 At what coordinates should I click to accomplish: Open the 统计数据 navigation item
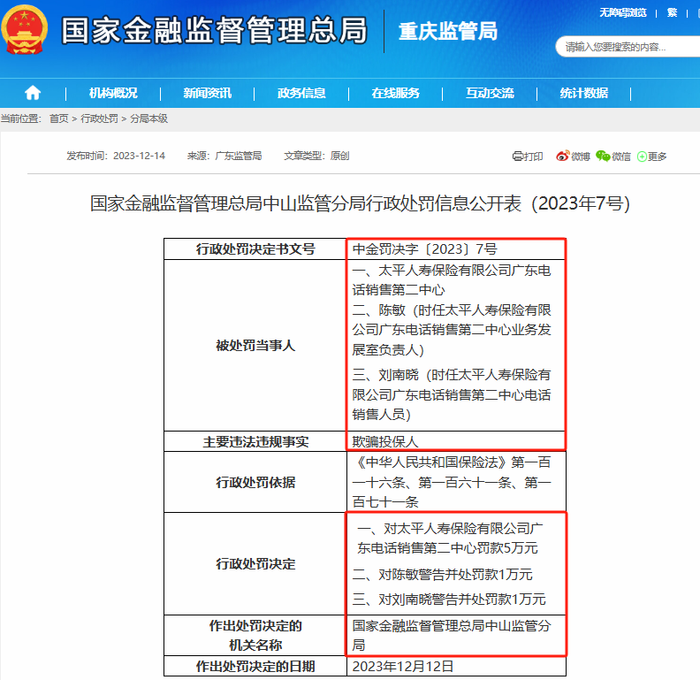click(584, 93)
